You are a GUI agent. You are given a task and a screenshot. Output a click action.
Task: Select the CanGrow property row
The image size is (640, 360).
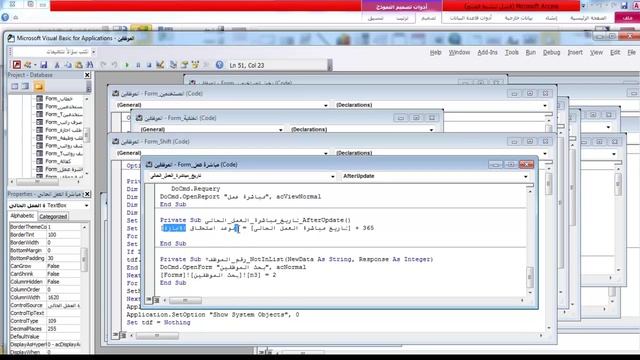(x=44, y=266)
